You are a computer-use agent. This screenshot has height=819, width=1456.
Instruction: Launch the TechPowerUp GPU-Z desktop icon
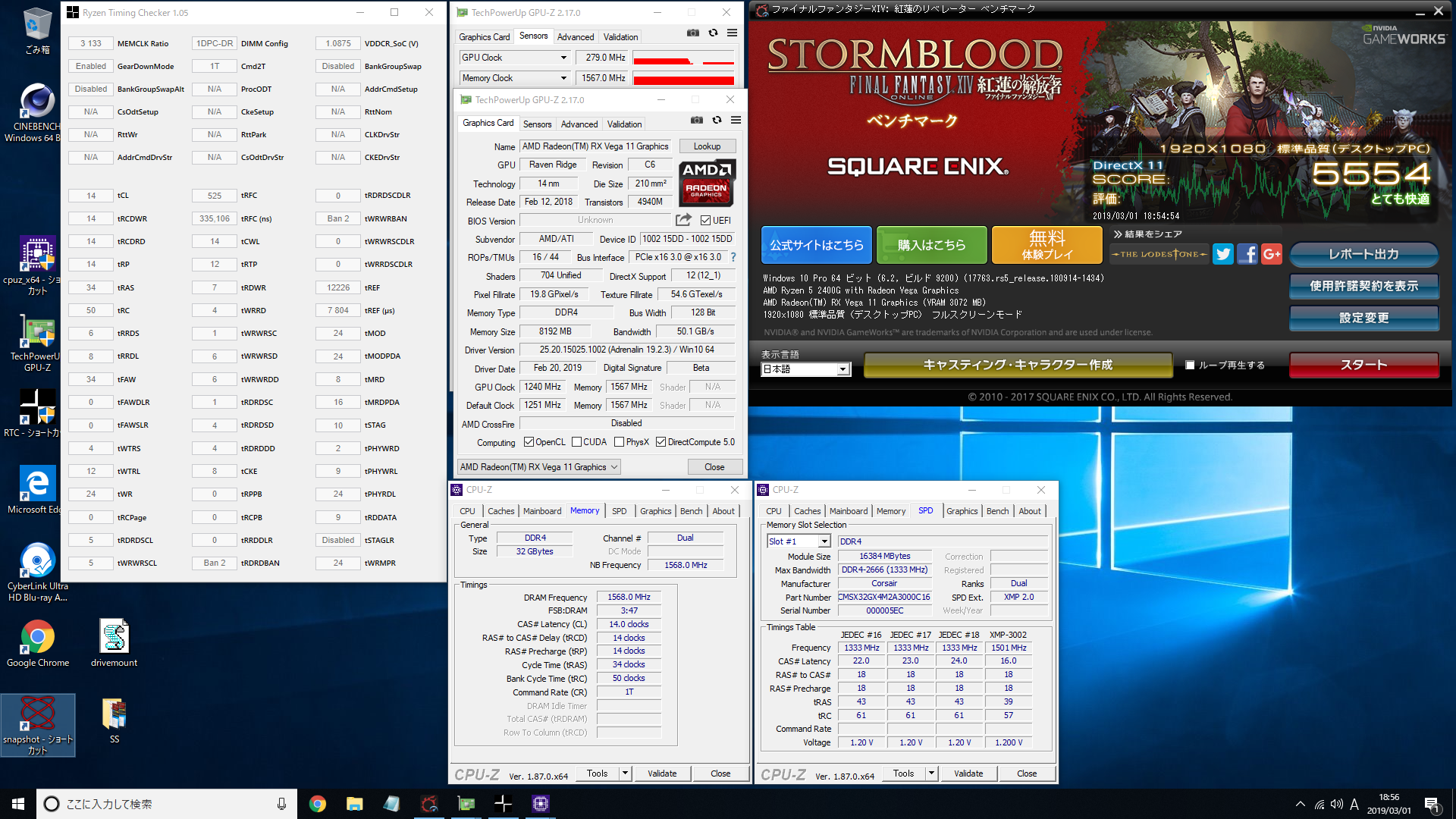(x=37, y=344)
